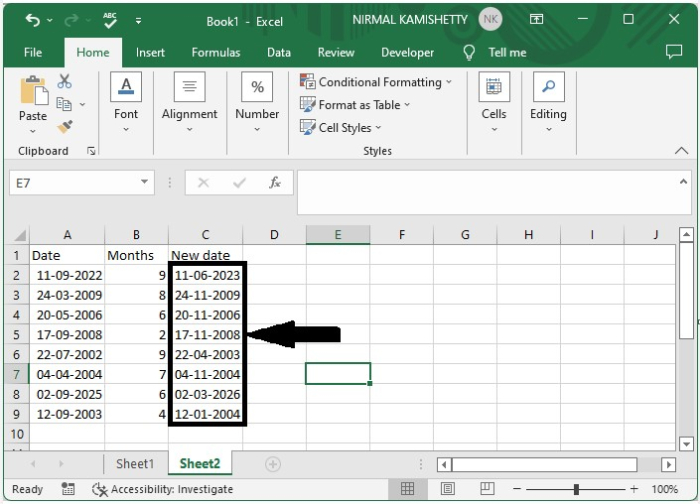Click inside the formula bar input
700x504 pixels.
tap(487, 192)
